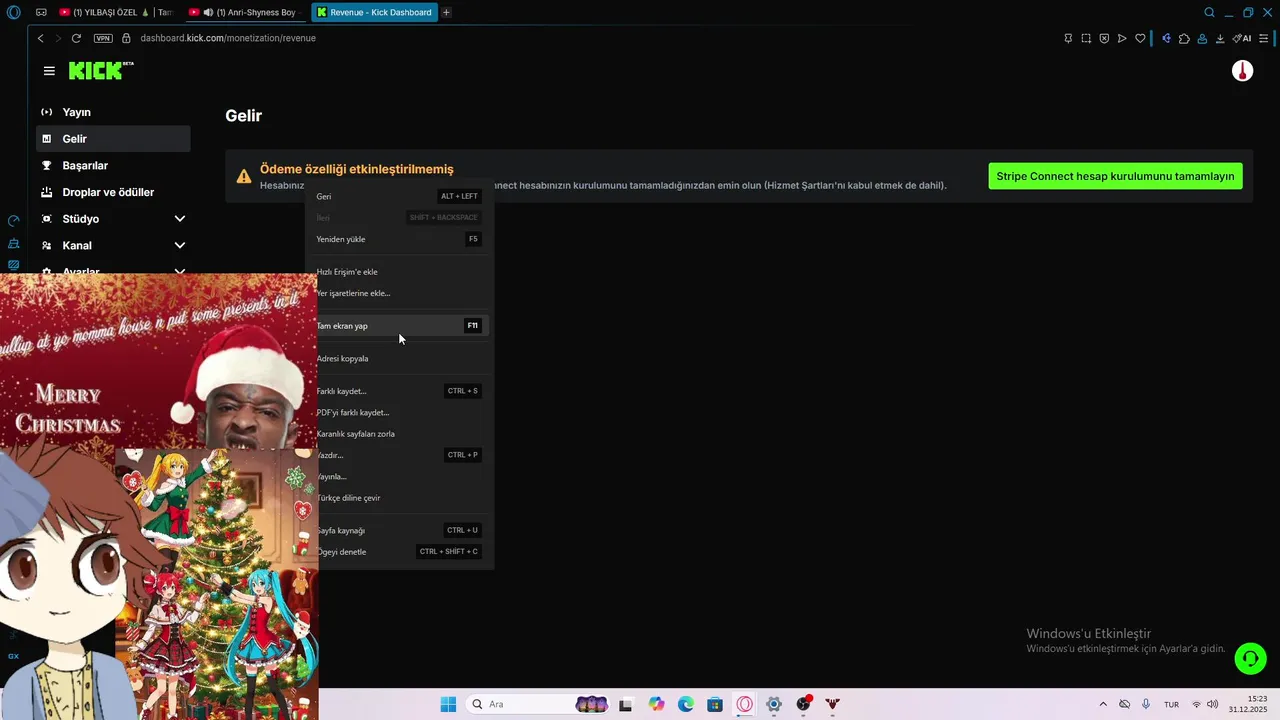Open the ad blocker shield icon
The image size is (1280, 720).
coord(1104,38)
